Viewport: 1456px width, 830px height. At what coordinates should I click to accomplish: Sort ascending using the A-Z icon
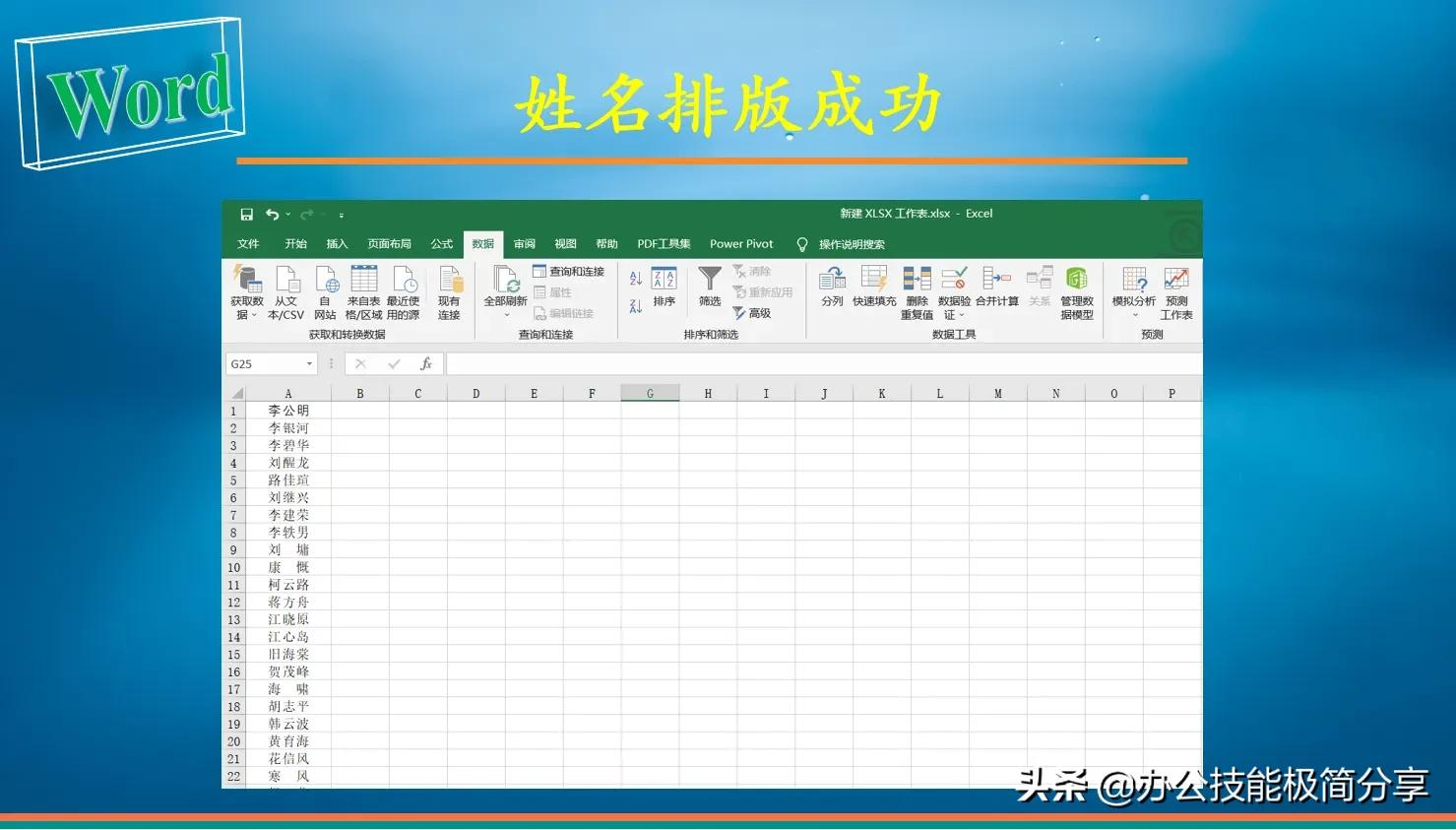coord(634,277)
